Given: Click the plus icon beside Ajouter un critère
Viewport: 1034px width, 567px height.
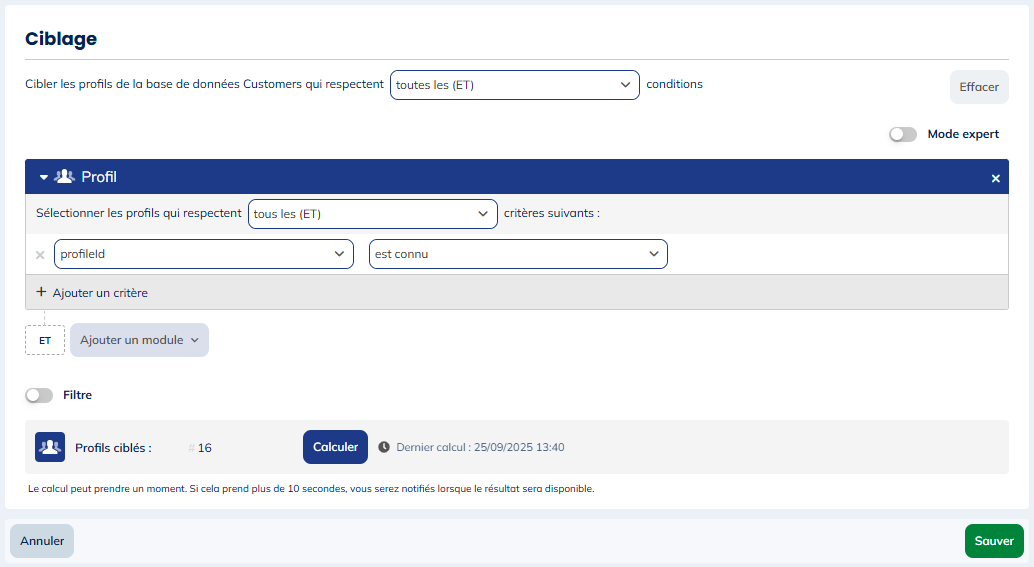Looking at the screenshot, I should [41, 292].
